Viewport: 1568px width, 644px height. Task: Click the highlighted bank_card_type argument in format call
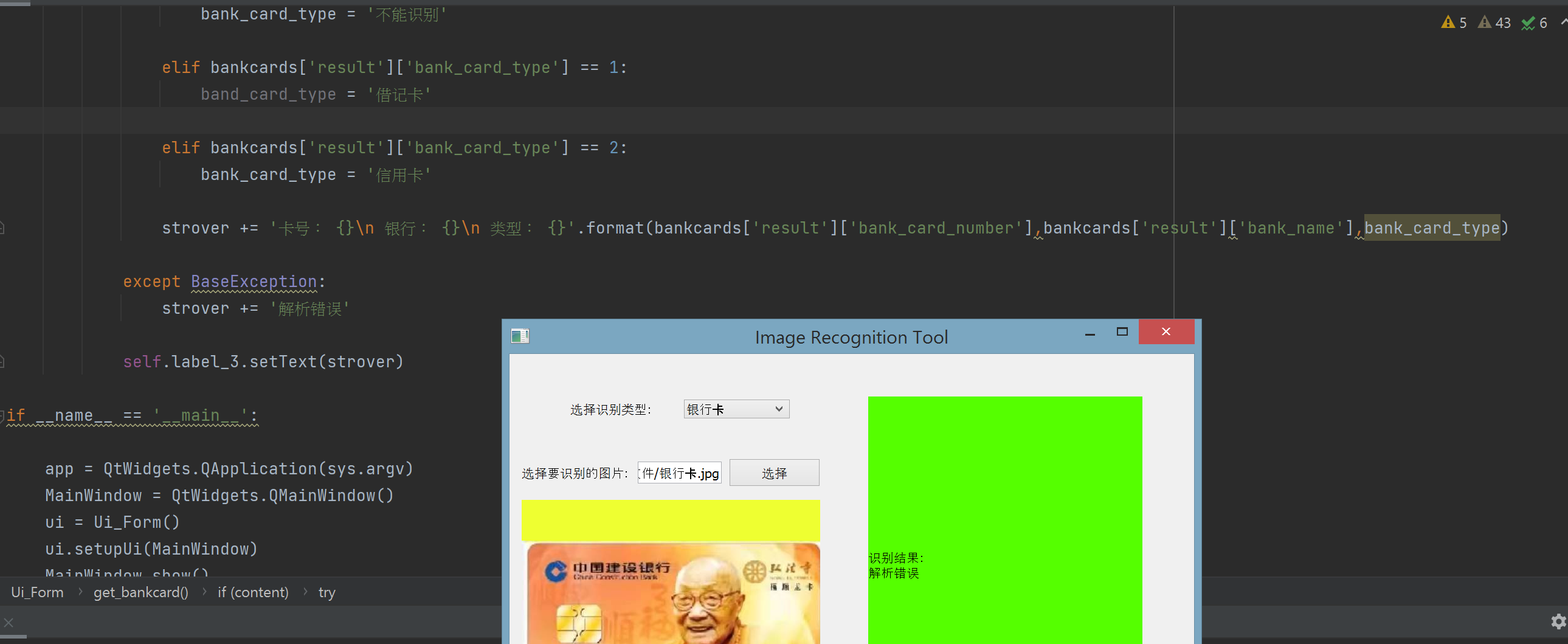tap(1432, 227)
